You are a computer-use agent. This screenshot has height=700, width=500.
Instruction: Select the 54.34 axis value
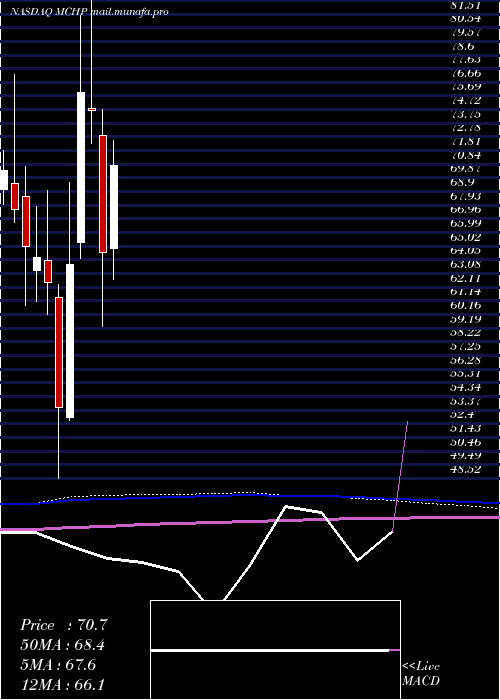[x=465, y=387]
